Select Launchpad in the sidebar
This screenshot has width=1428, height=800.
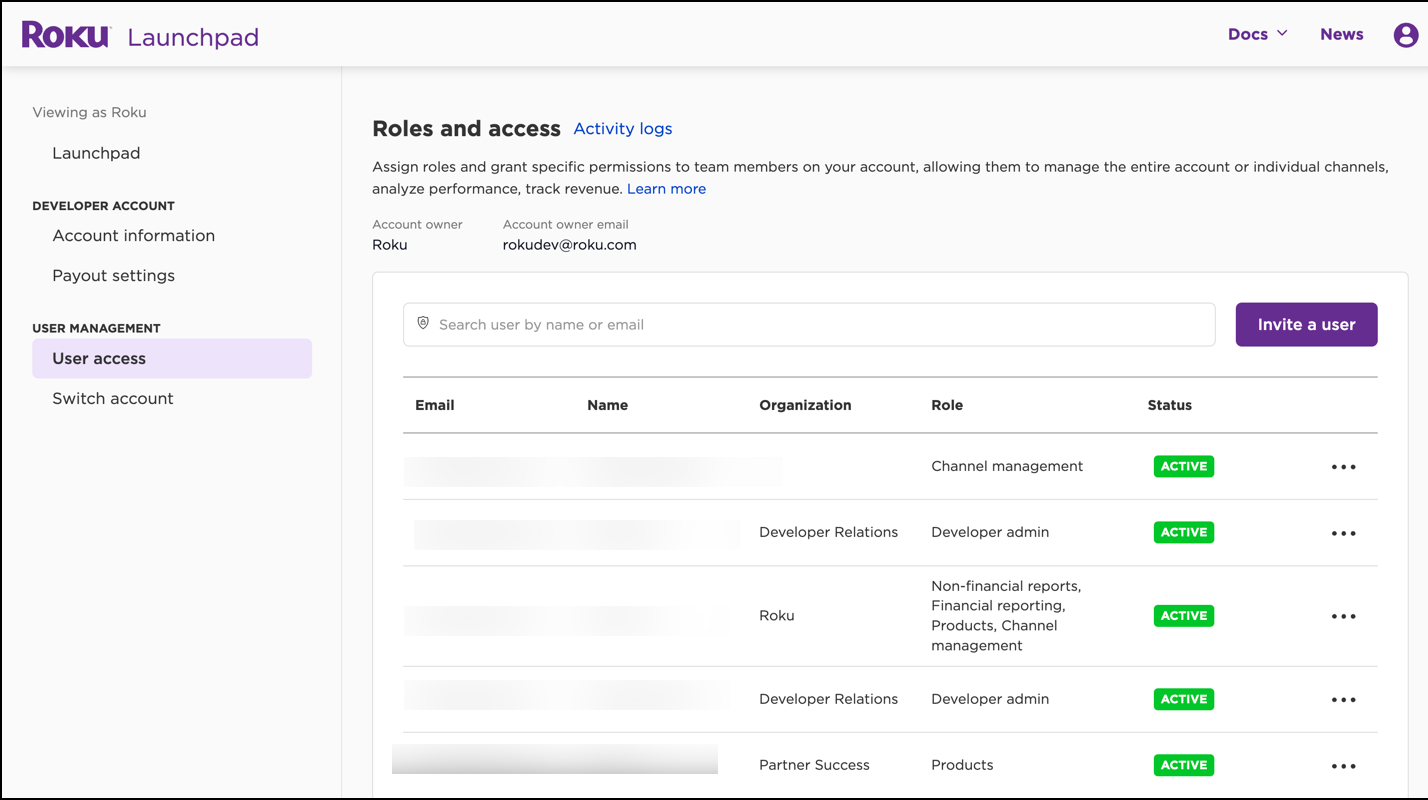coord(96,152)
